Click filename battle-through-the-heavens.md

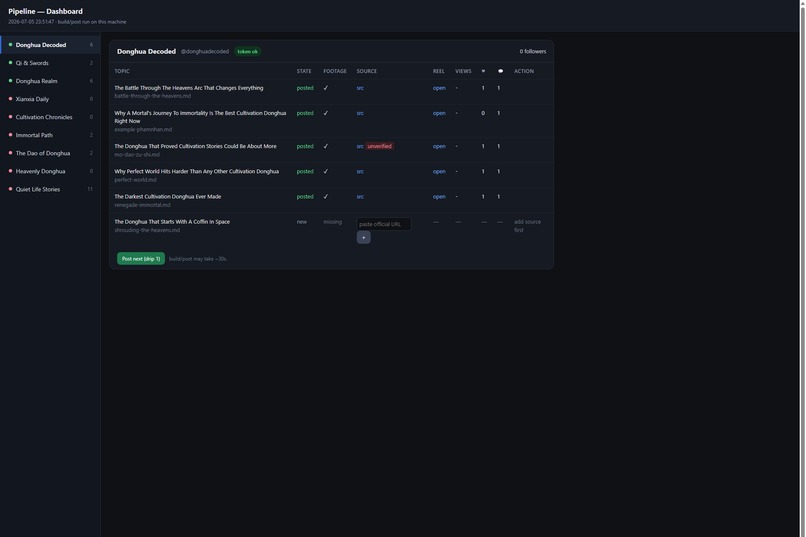(152, 96)
